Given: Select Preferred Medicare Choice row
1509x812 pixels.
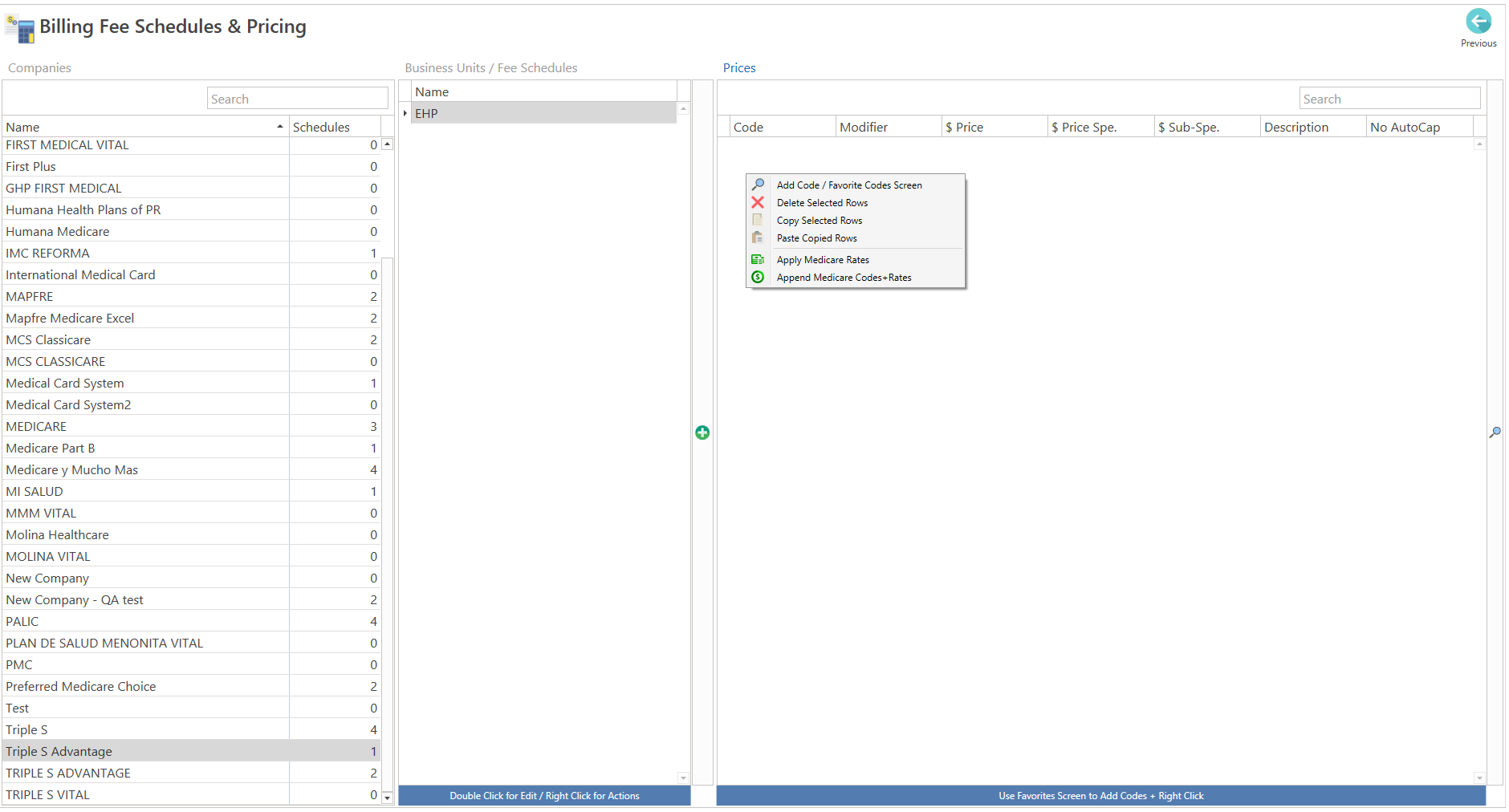Looking at the screenshot, I should [191, 686].
